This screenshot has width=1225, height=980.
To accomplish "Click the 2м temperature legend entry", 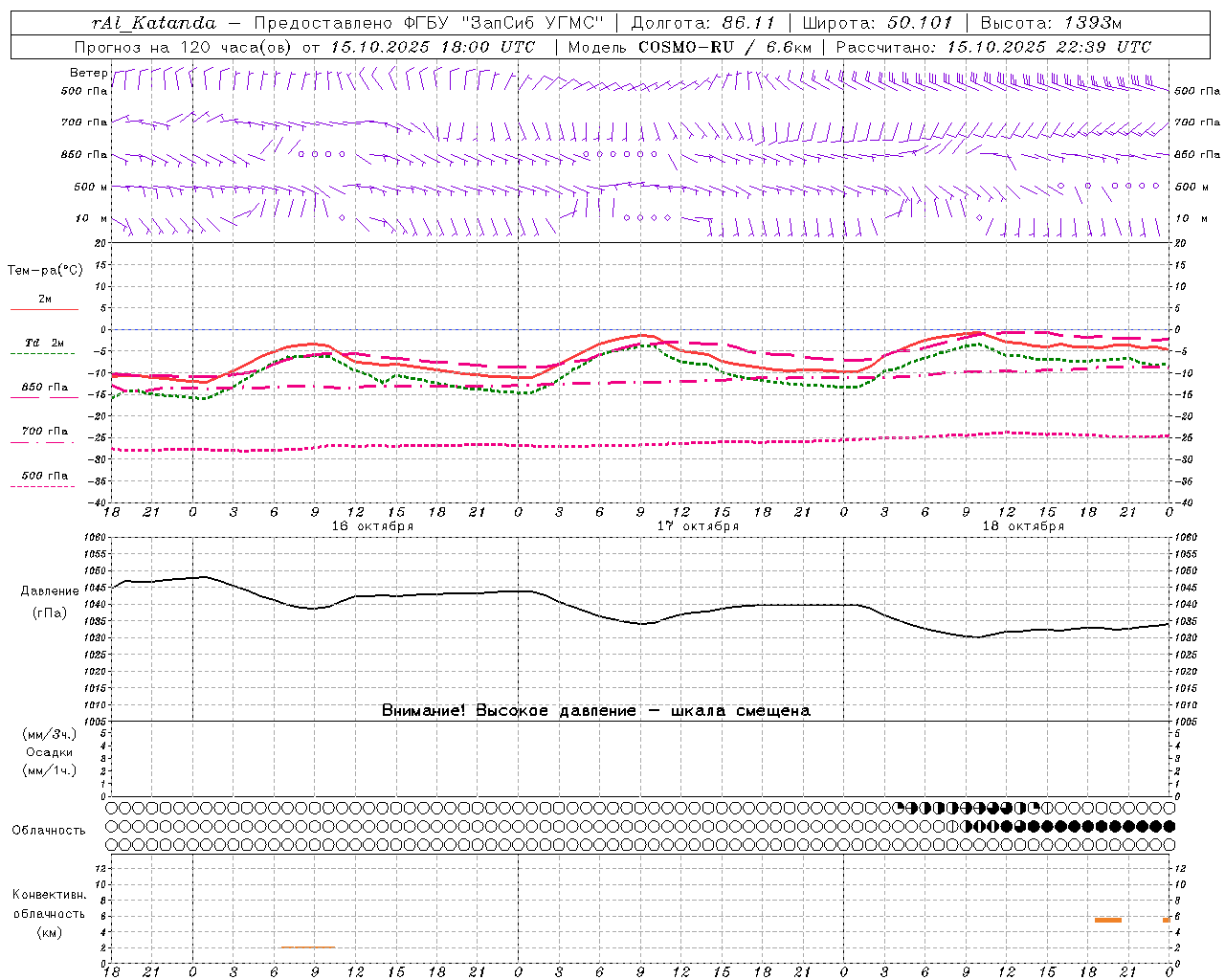I will pos(45,299).
